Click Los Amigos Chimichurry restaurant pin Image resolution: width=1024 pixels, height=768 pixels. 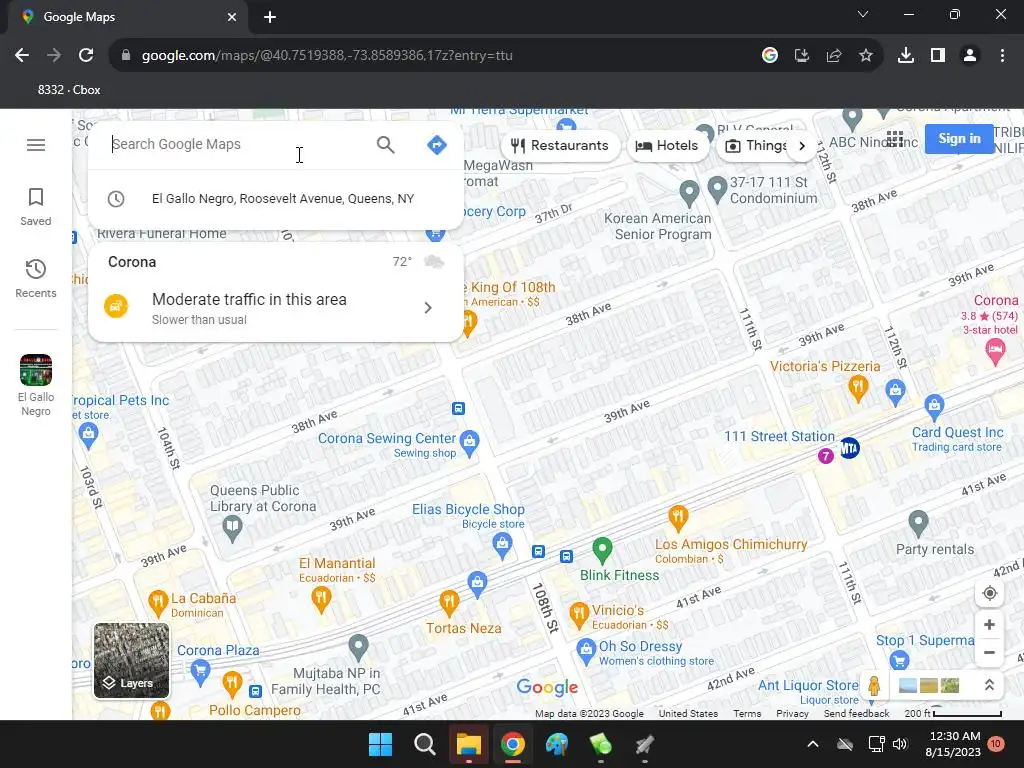tap(678, 519)
